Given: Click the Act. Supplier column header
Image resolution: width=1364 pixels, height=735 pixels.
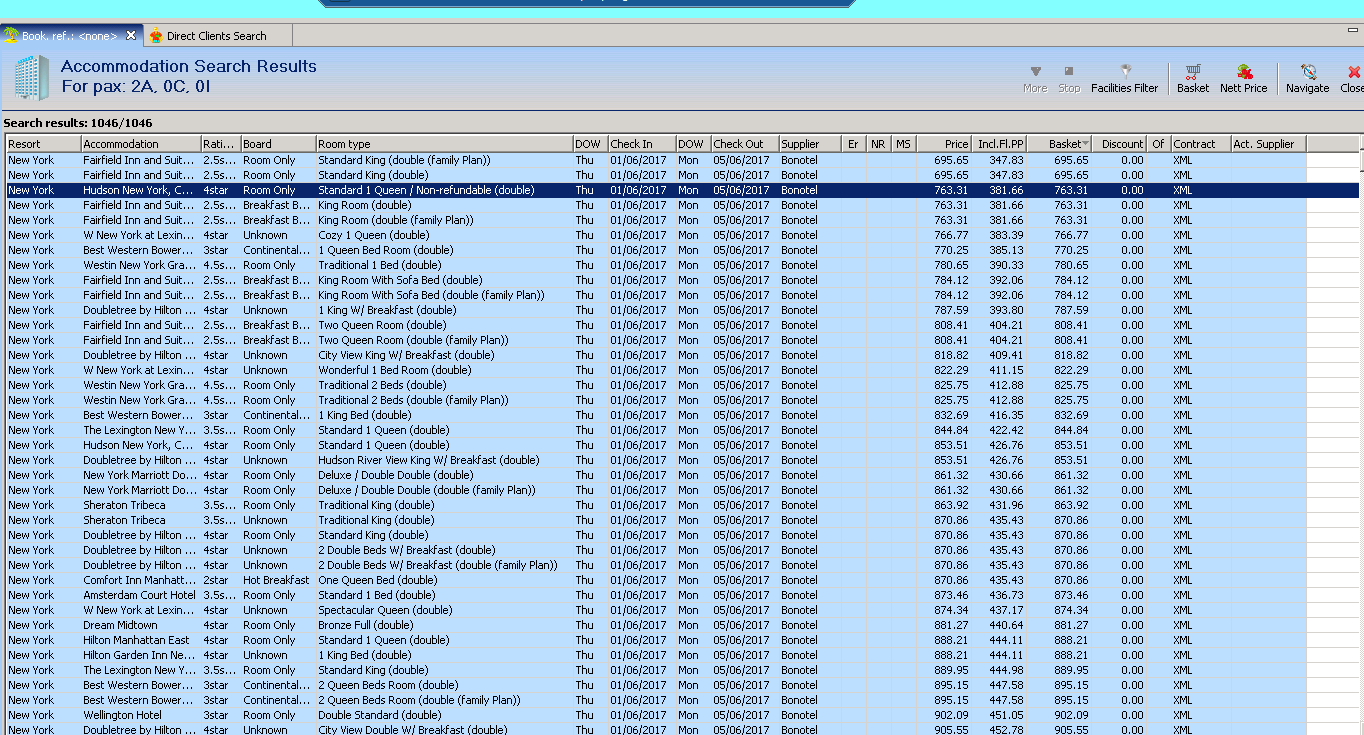Looking at the screenshot, I should [1268, 144].
